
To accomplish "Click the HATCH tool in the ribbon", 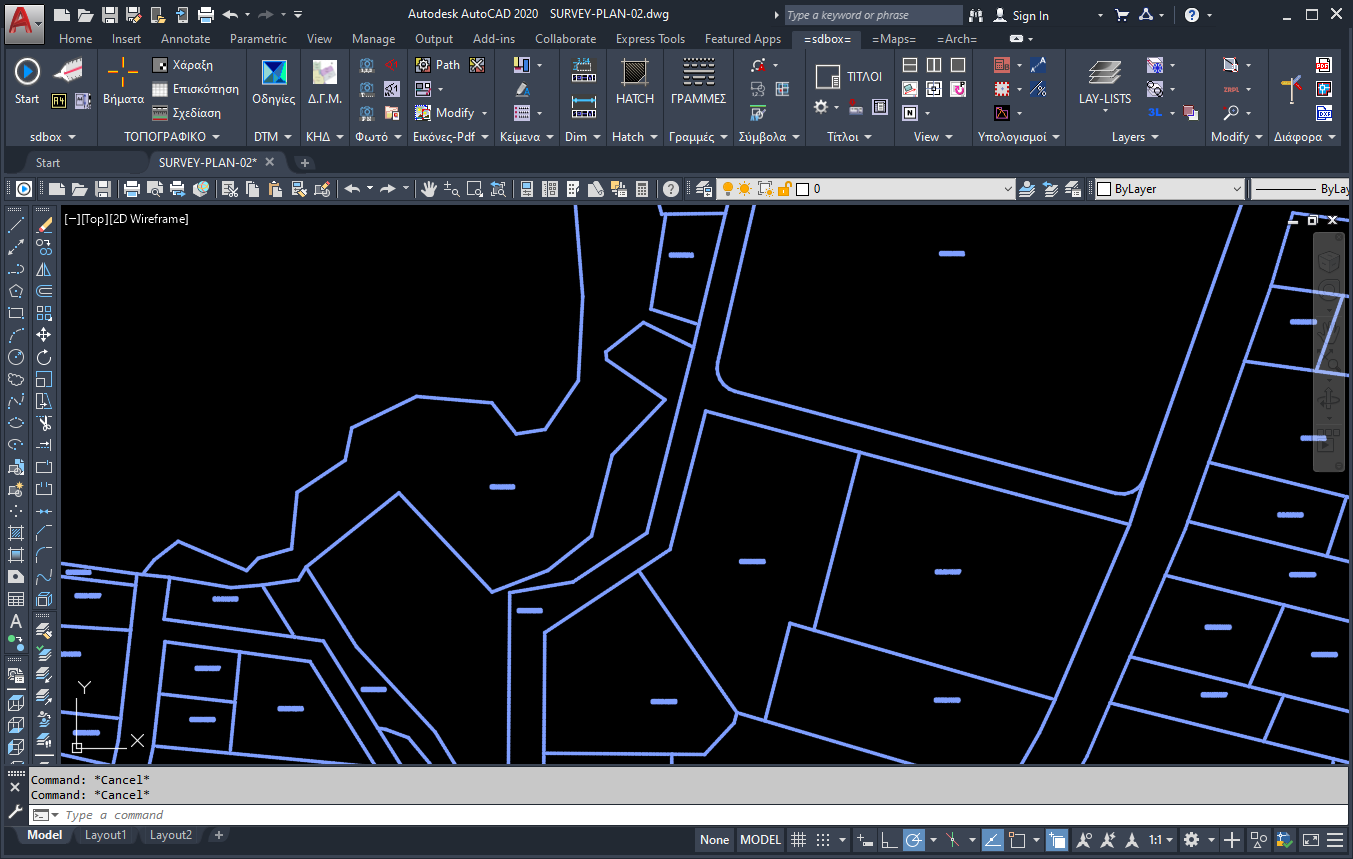I will coord(634,81).
